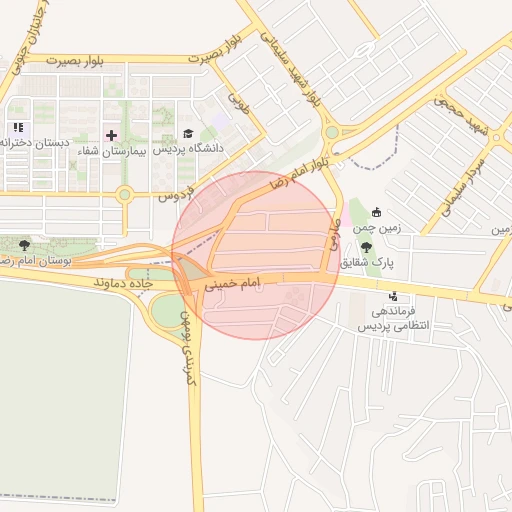Click the roundabout on فردوس street
The width and height of the screenshot is (512, 512).
tap(125, 194)
